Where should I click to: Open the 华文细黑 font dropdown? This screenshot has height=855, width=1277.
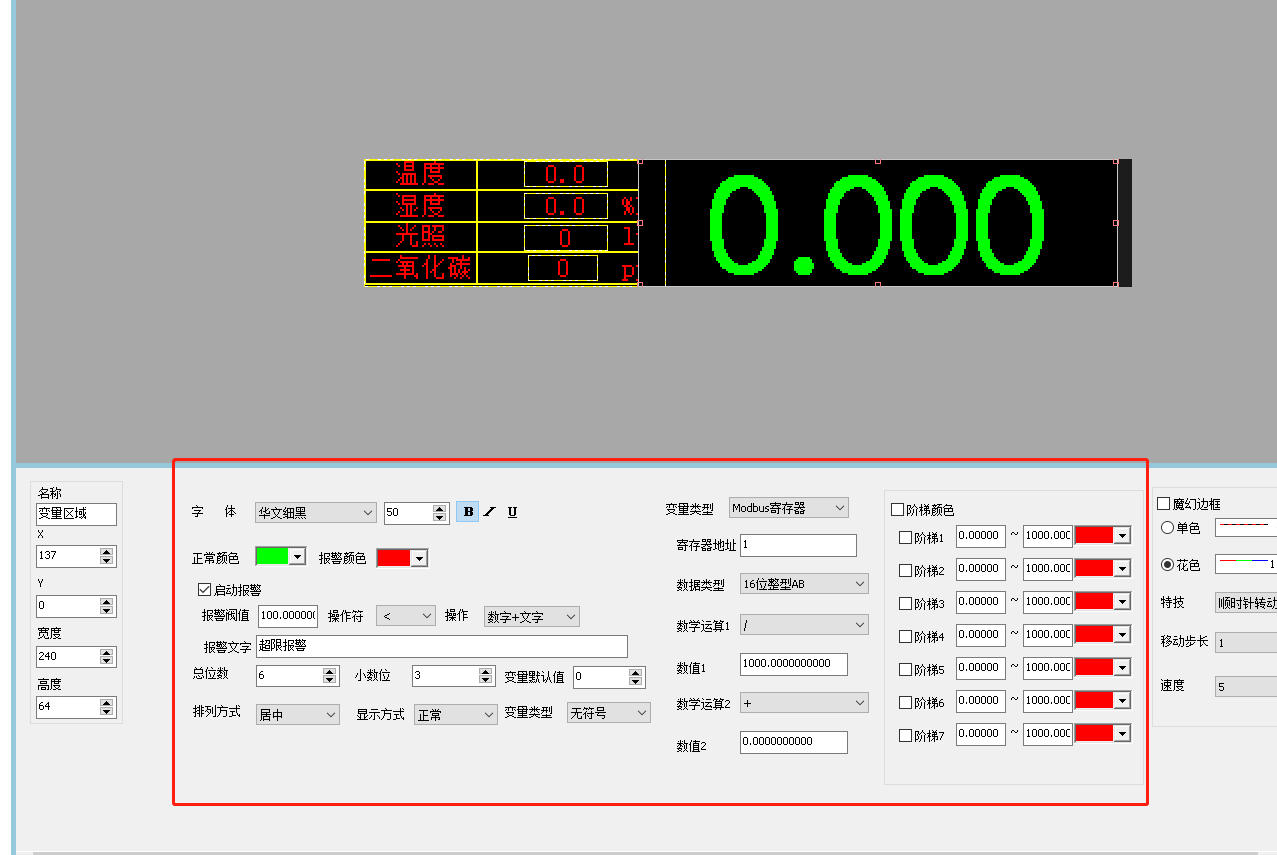coord(315,512)
